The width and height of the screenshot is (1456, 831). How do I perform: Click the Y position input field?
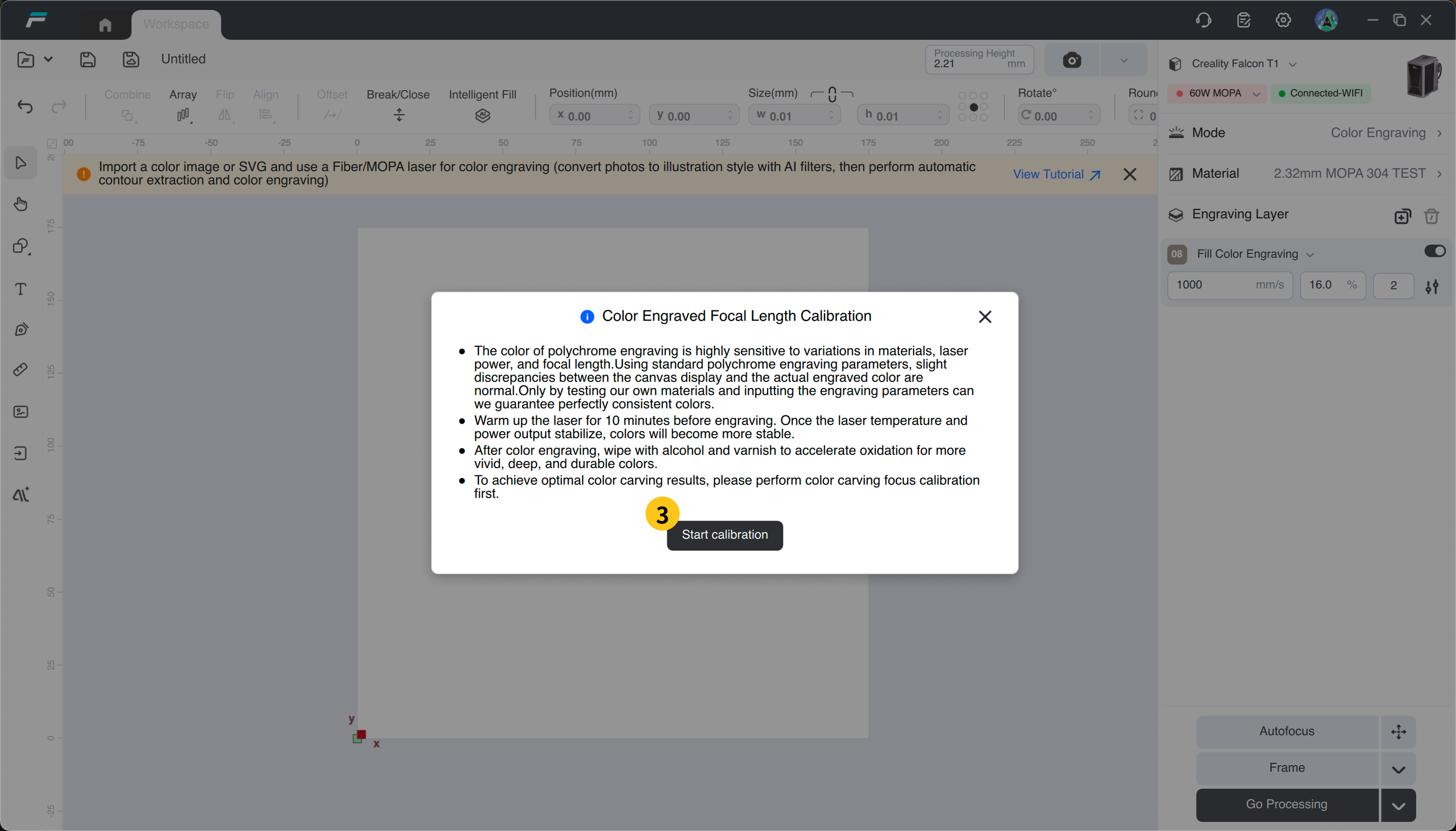click(694, 115)
